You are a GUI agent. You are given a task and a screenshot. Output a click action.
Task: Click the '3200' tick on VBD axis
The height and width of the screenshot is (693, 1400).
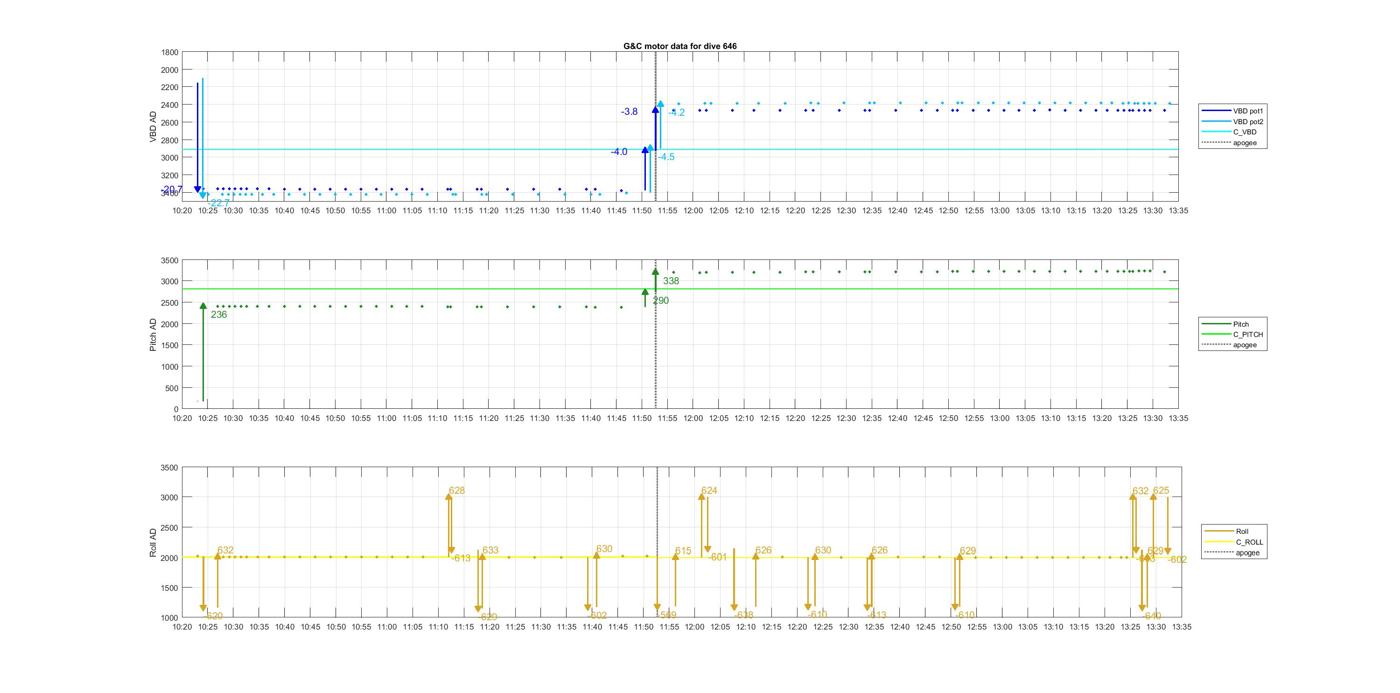point(169,176)
